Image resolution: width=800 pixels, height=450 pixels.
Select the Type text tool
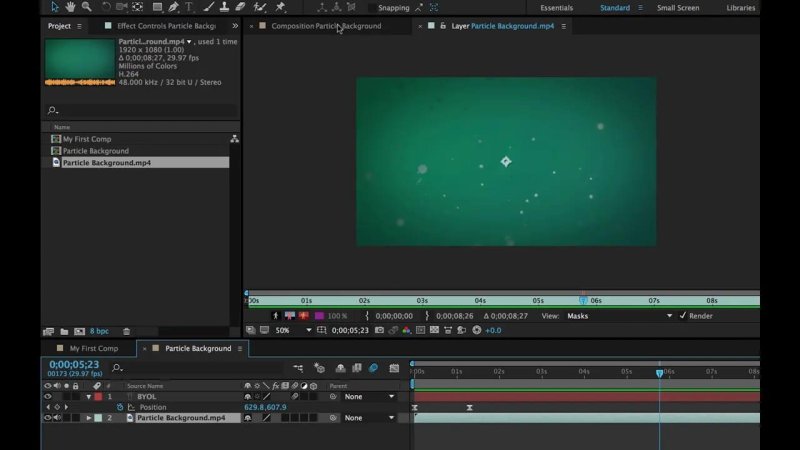(x=189, y=7)
